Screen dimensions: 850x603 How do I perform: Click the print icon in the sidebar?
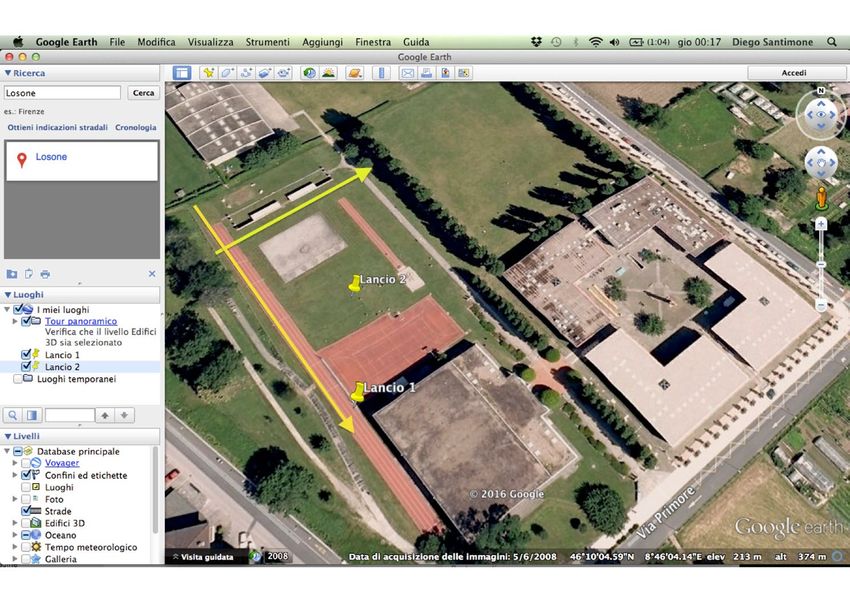click(x=45, y=274)
